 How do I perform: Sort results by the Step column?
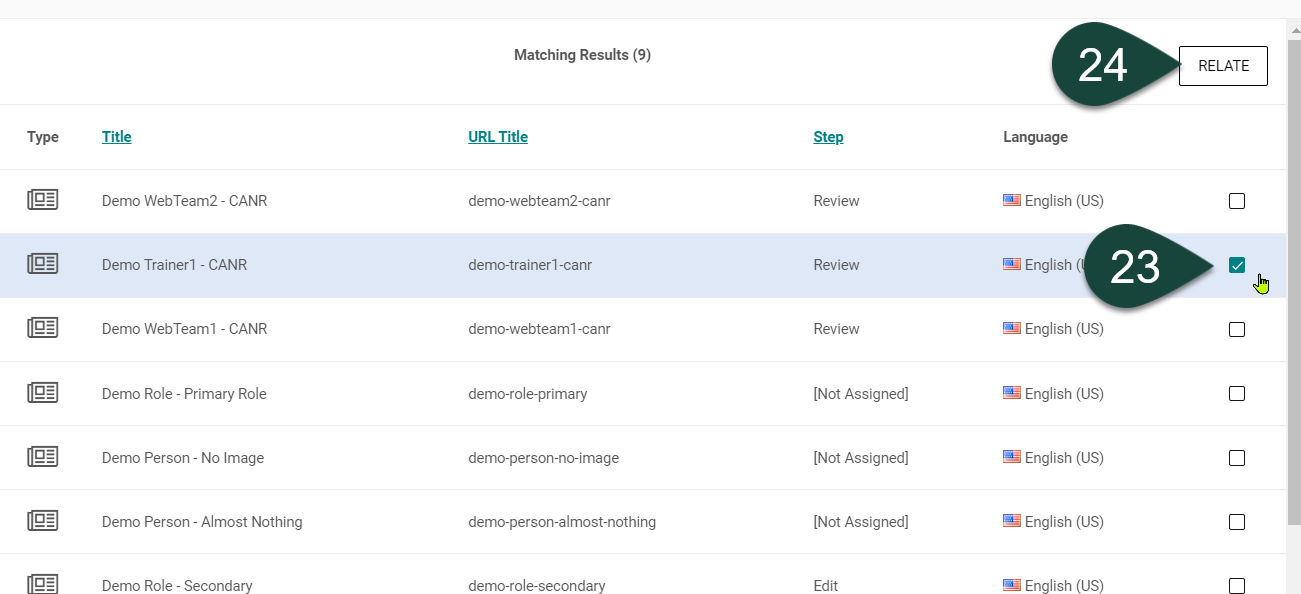(x=828, y=136)
